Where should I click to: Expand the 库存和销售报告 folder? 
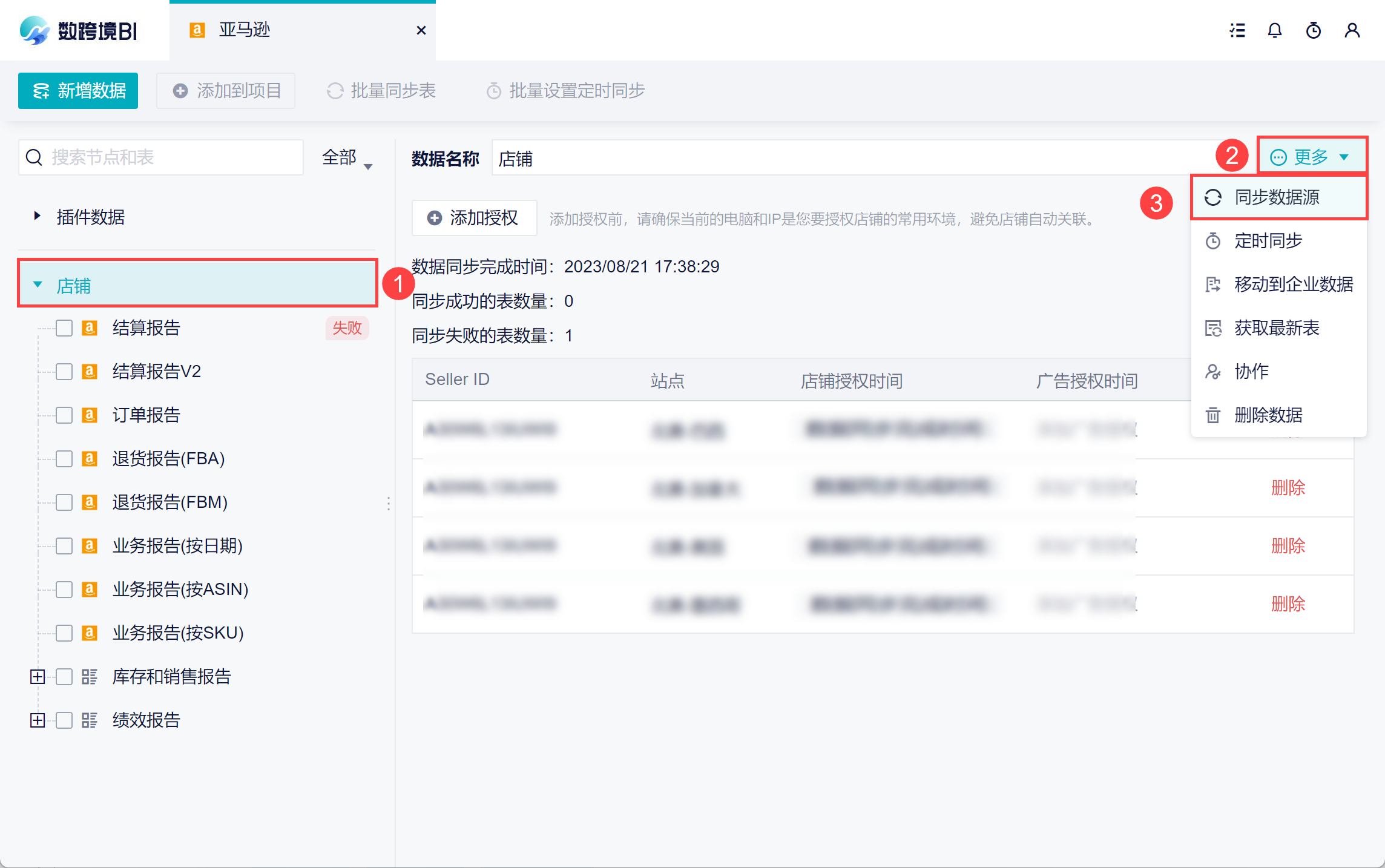click(38, 677)
